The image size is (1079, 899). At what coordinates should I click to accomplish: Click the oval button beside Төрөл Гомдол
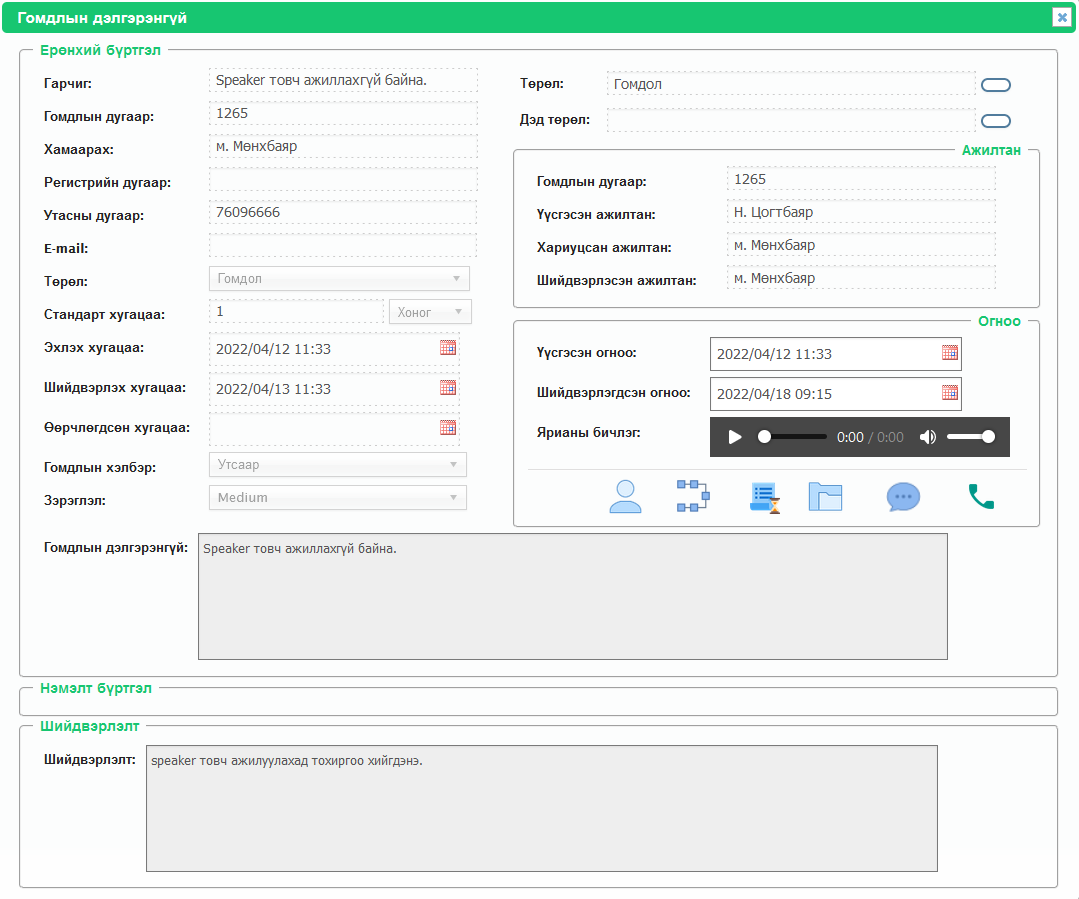coord(996,85)
